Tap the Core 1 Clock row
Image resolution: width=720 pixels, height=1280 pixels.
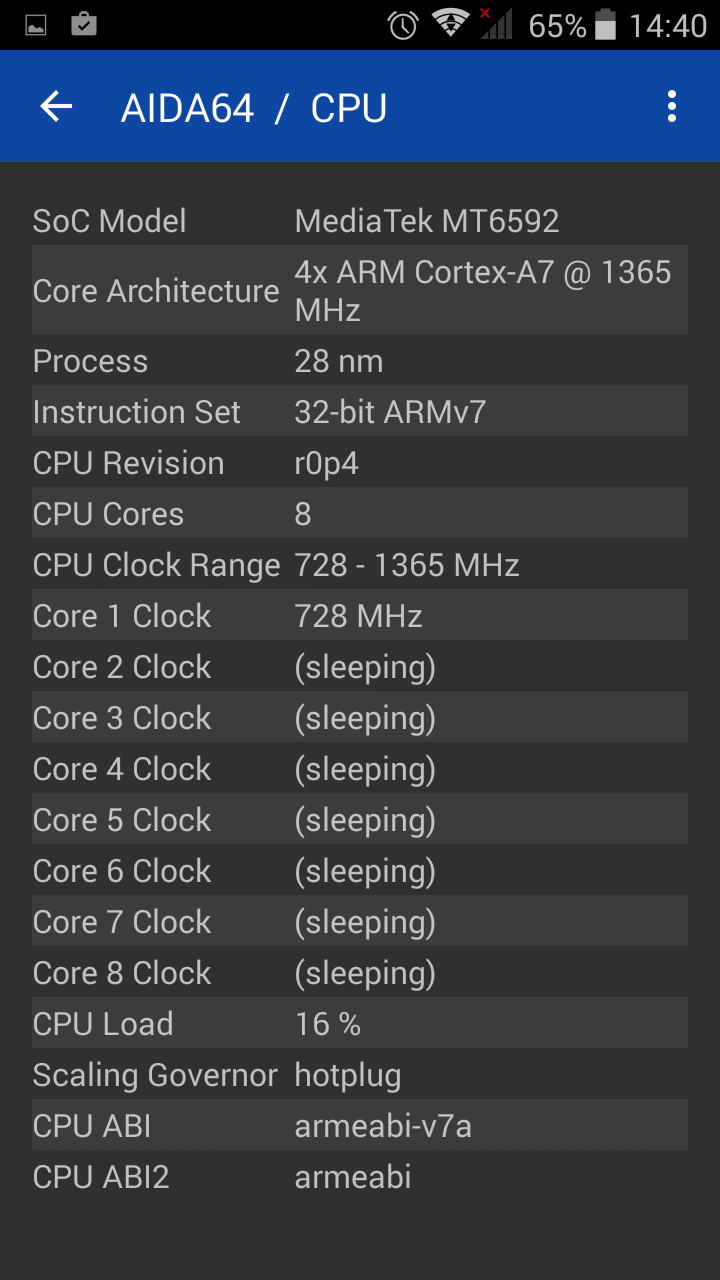click(x=359, y=616)
